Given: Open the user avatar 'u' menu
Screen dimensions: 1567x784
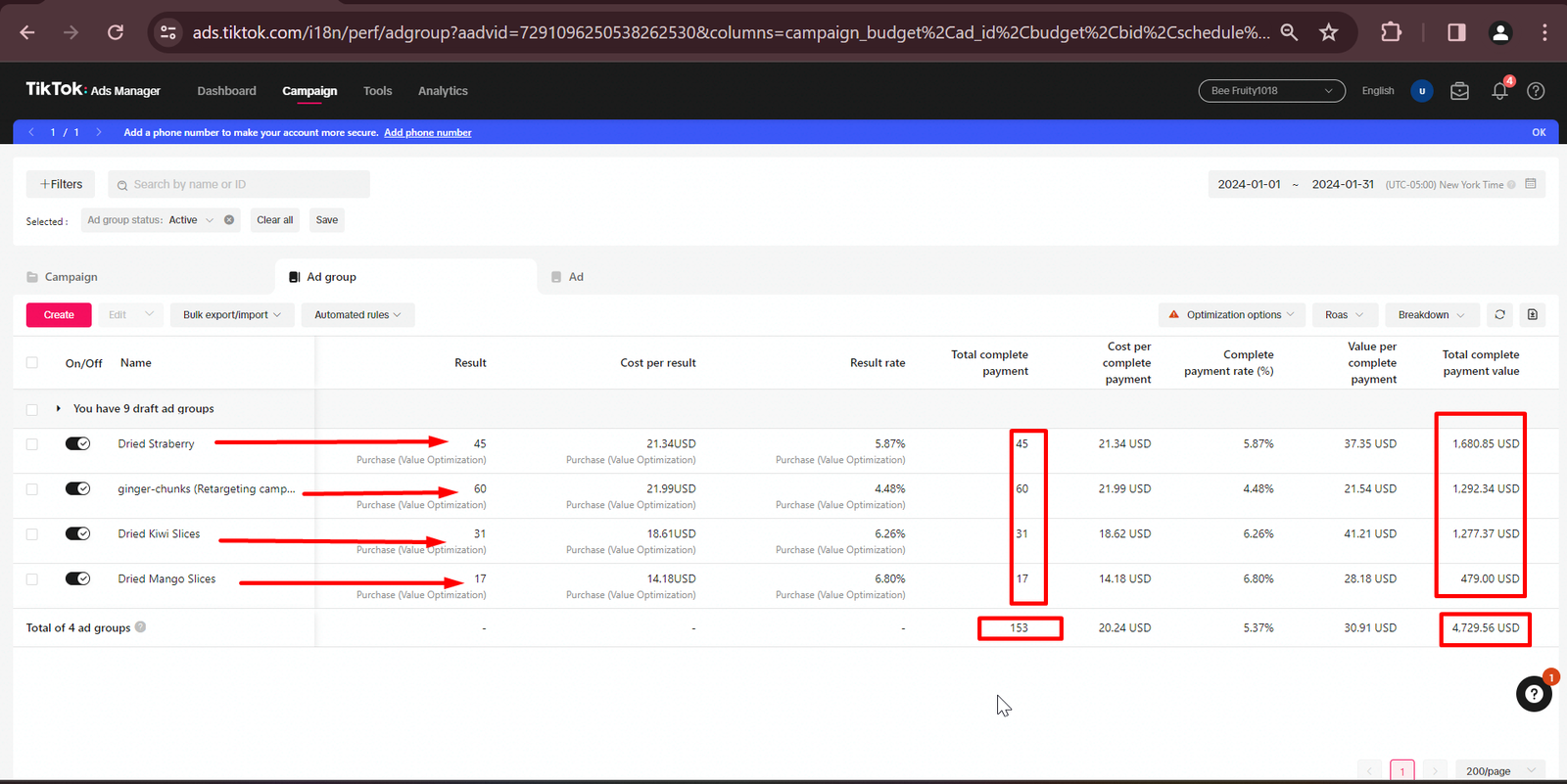Looking at the screenshot, I should click(1422, 91).
